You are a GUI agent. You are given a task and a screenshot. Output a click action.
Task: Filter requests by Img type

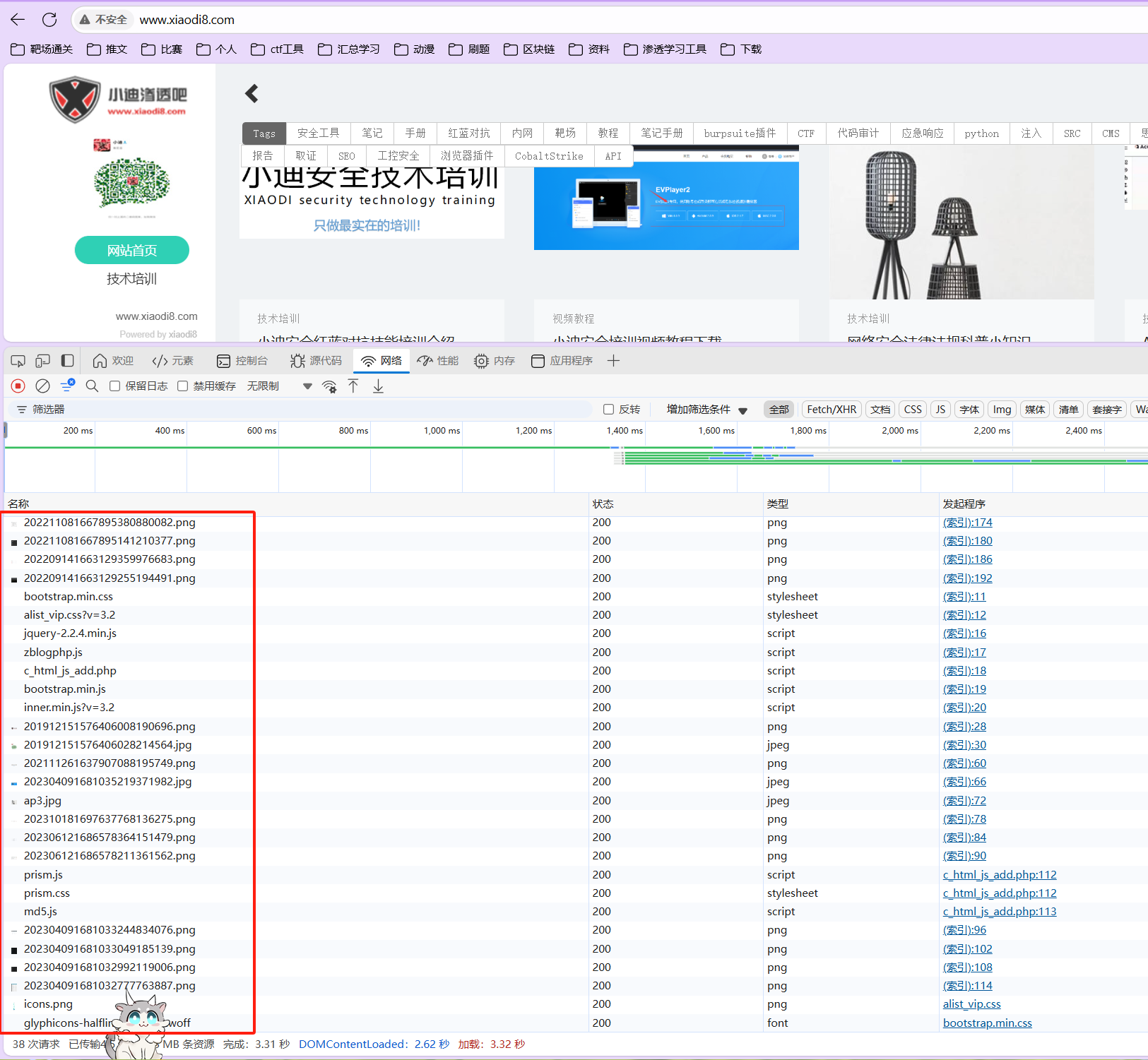click(x=1002, y=410)
